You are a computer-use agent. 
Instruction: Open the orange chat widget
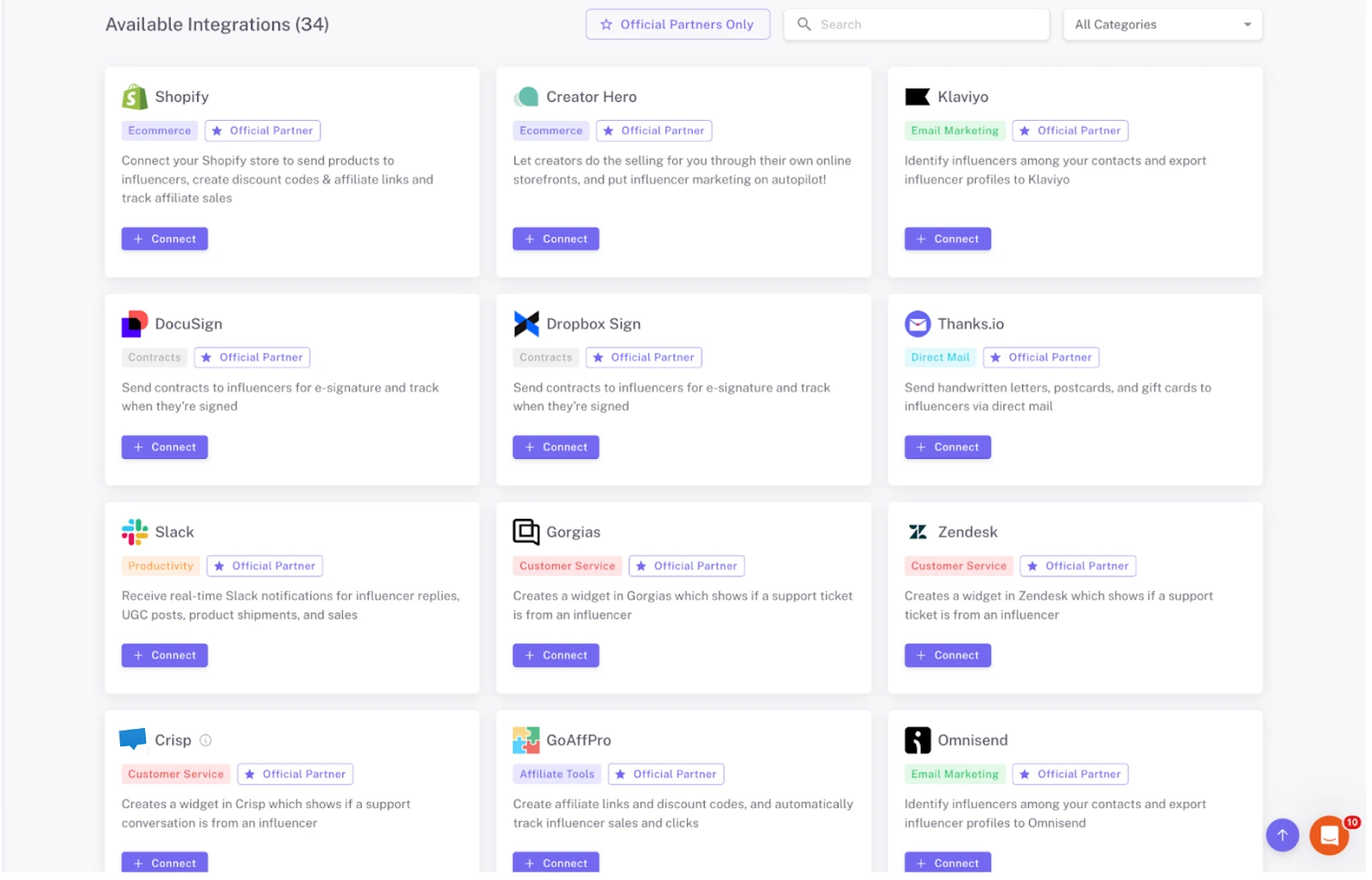pyautogui.click(x=1329, y=836)
